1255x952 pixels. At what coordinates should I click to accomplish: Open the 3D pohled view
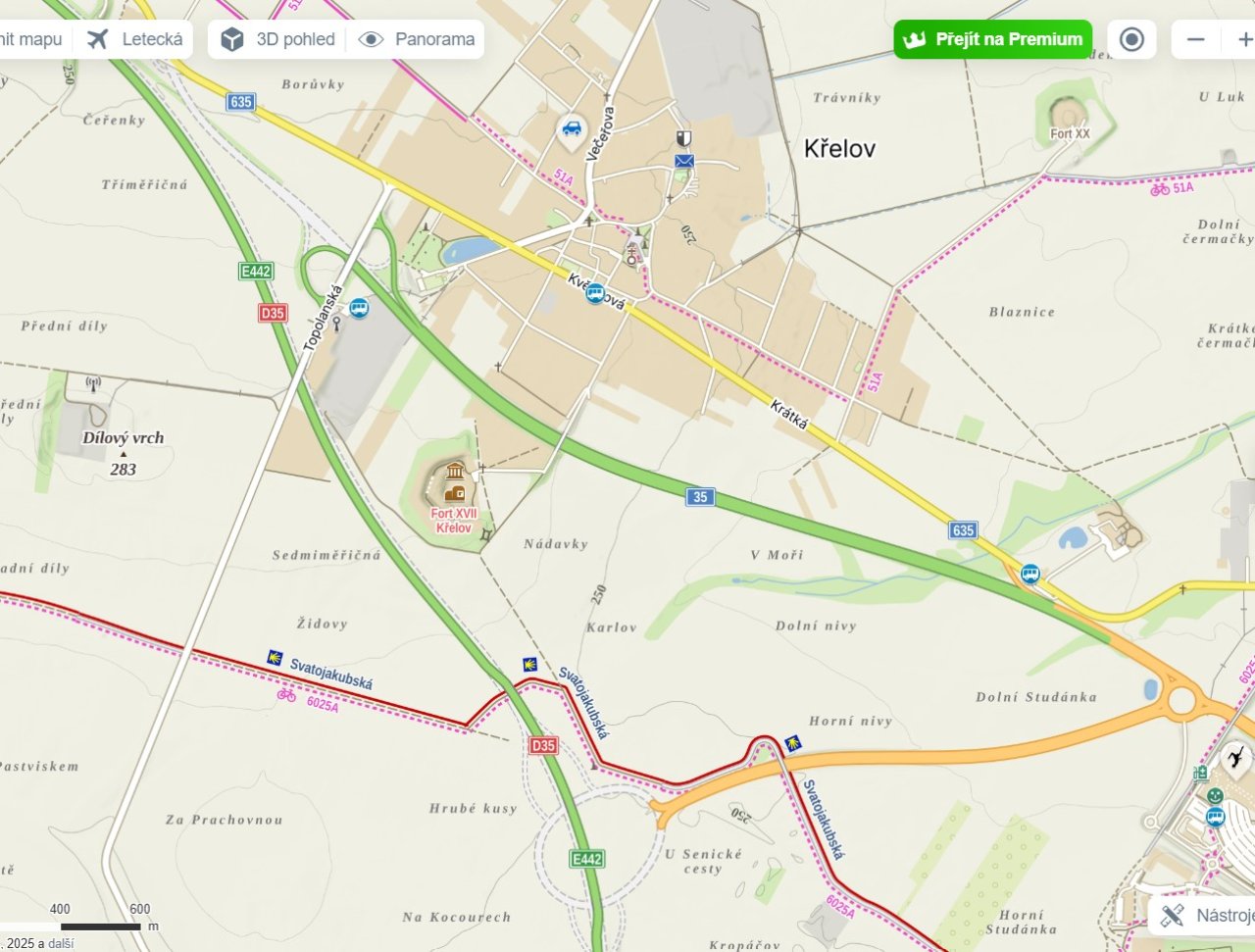278,39
